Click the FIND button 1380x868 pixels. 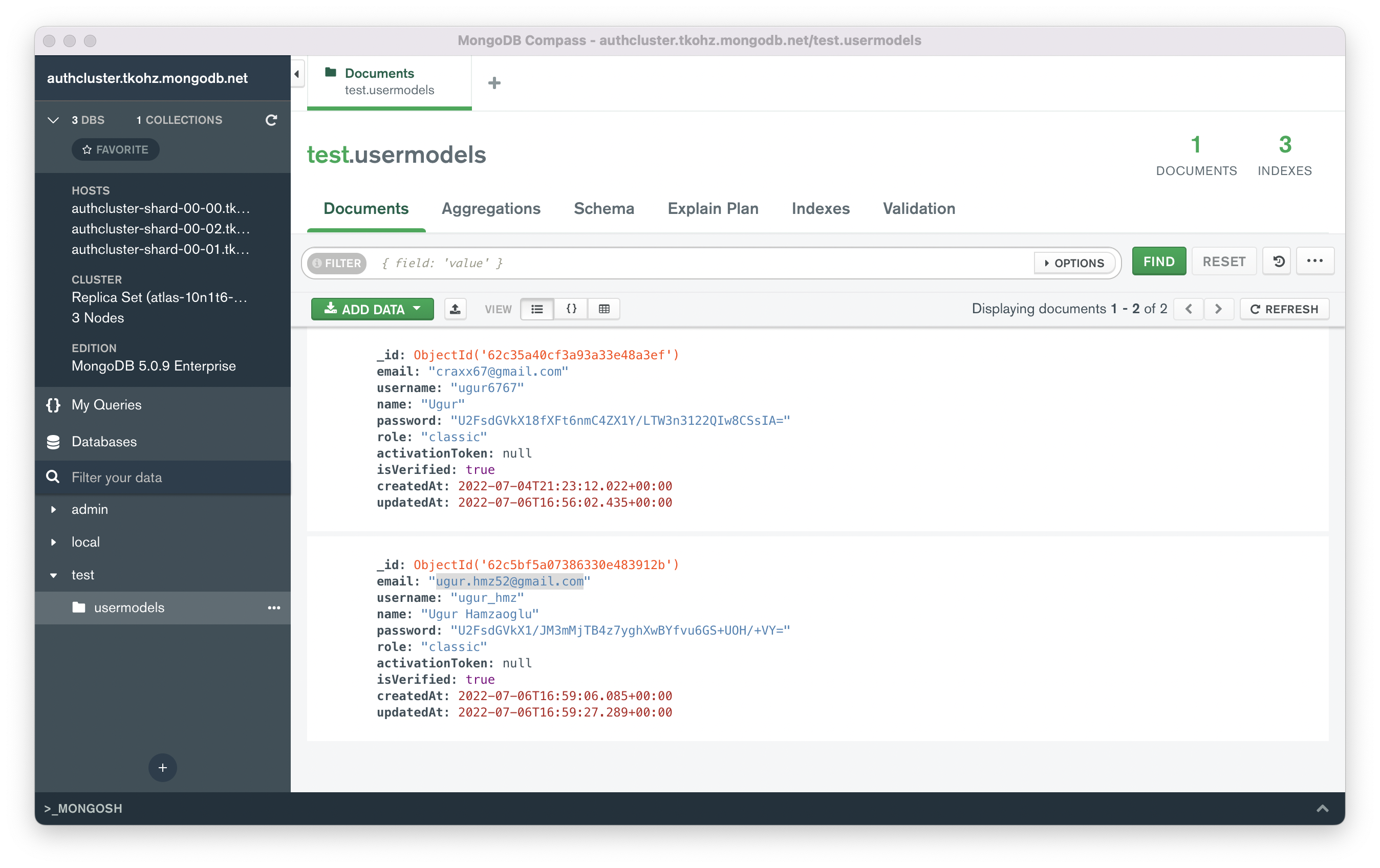[x=1158, y=261]
